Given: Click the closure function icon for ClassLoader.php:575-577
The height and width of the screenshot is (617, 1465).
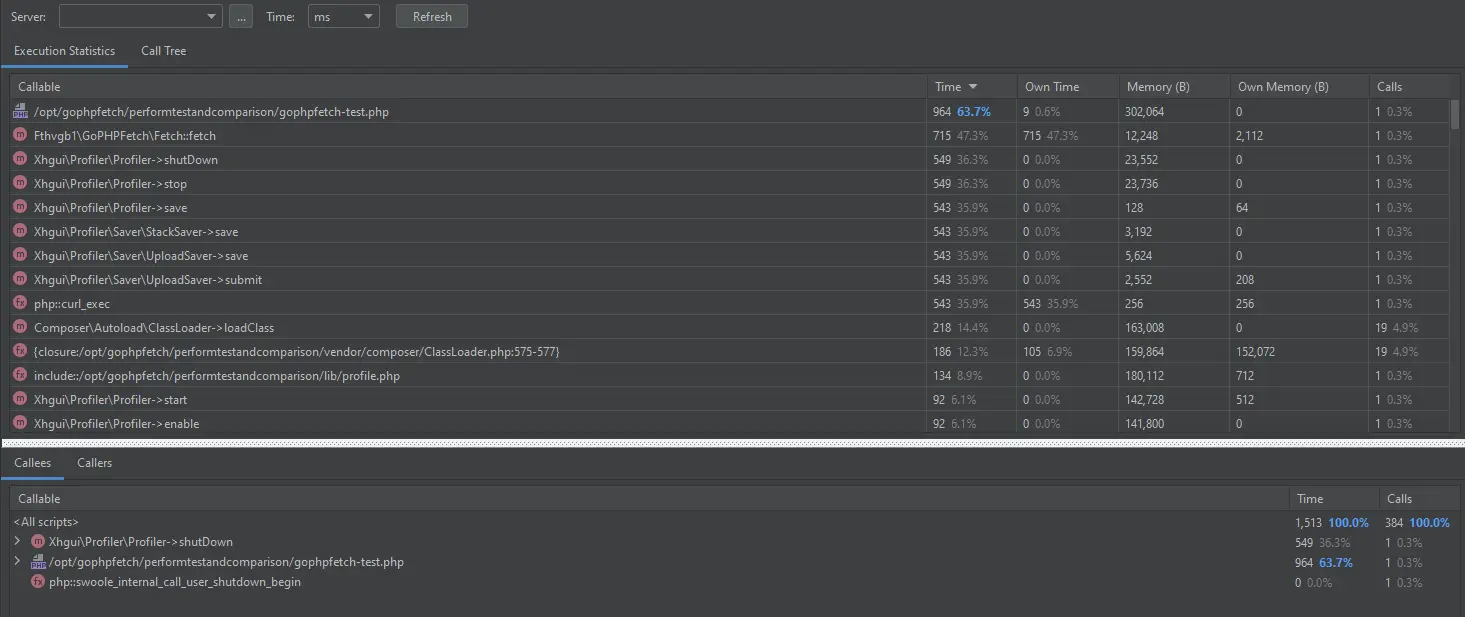Looking at the screenshot, I should click(20, 352).
